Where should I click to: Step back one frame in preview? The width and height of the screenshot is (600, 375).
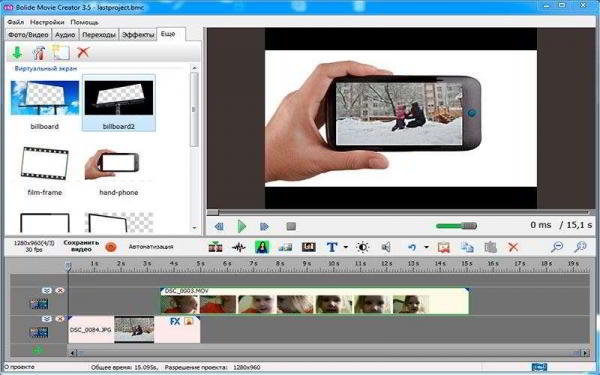click(219, 226)
